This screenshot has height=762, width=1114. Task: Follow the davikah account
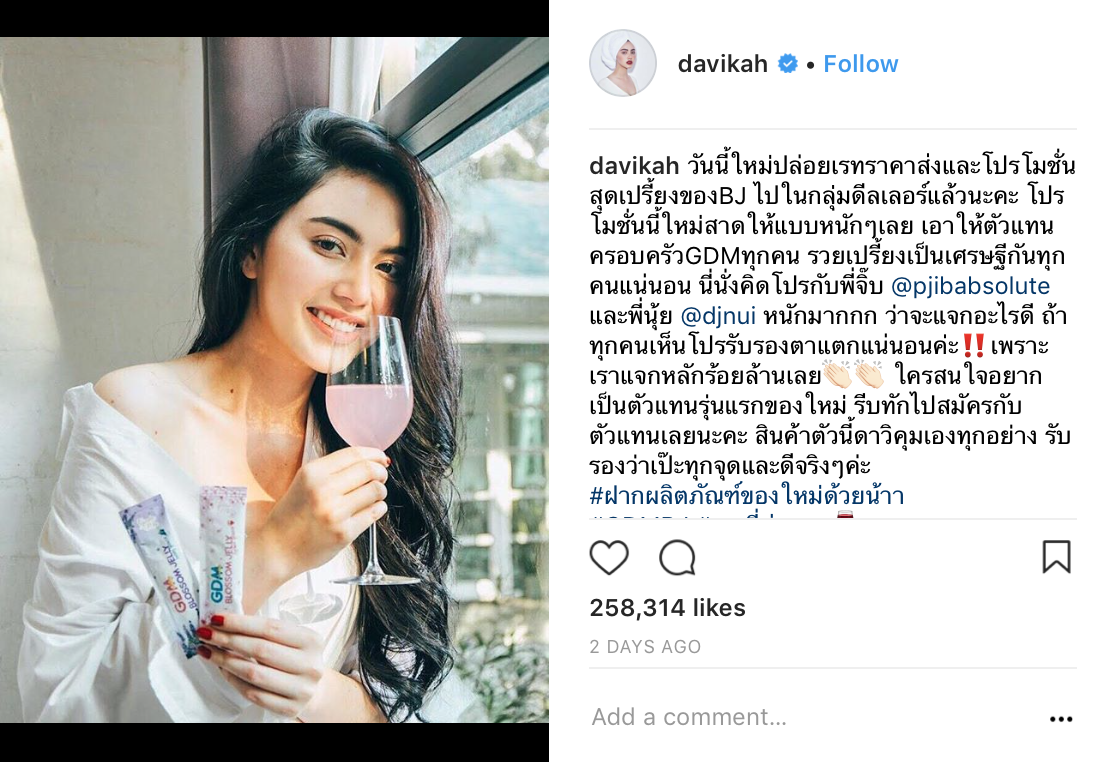(x=860, y=64)
